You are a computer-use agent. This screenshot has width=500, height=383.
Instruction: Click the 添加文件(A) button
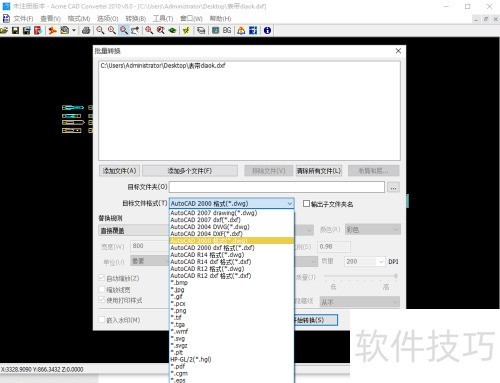click(119, 171)
